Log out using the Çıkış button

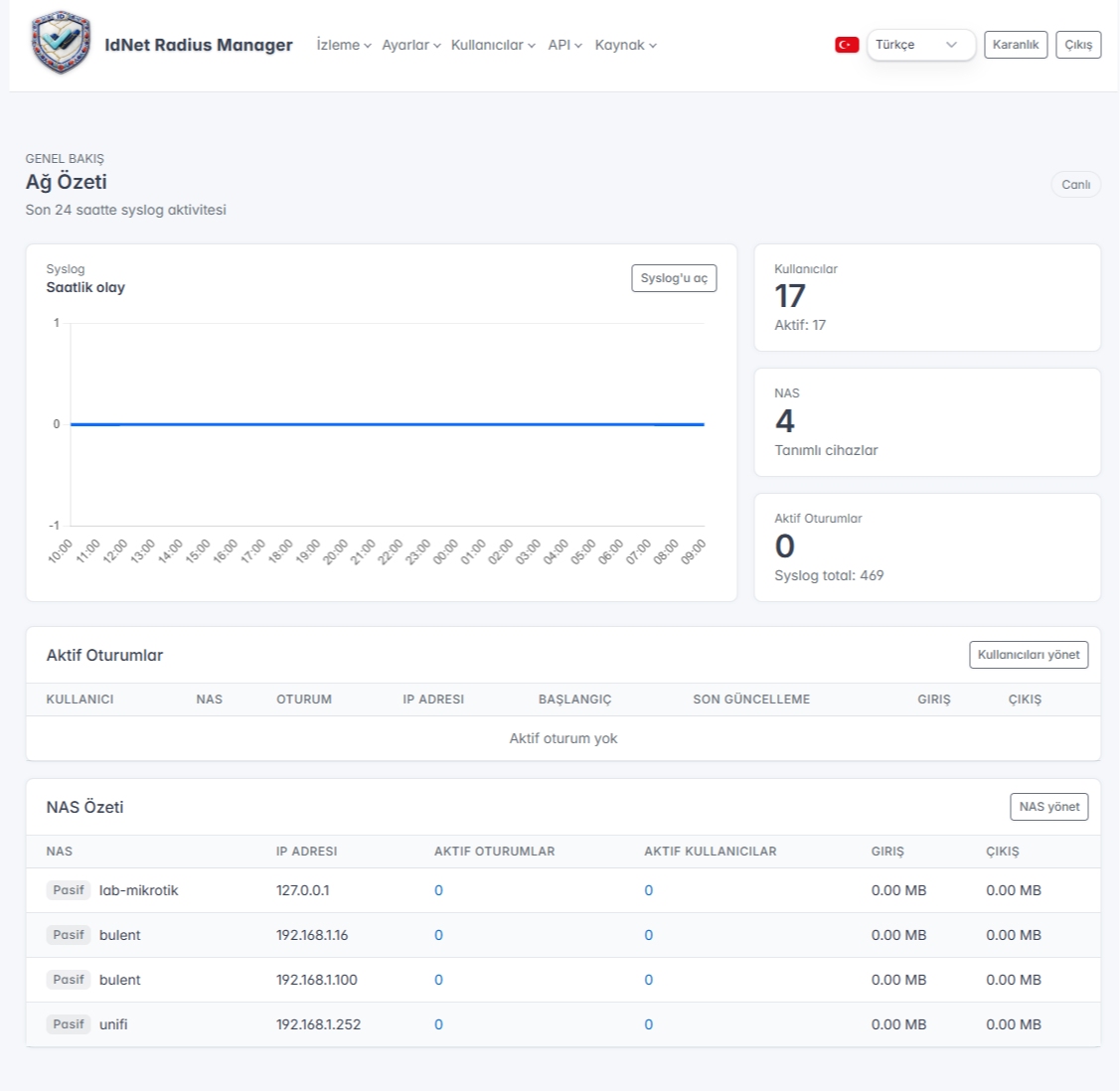[x=1078, y=45]
